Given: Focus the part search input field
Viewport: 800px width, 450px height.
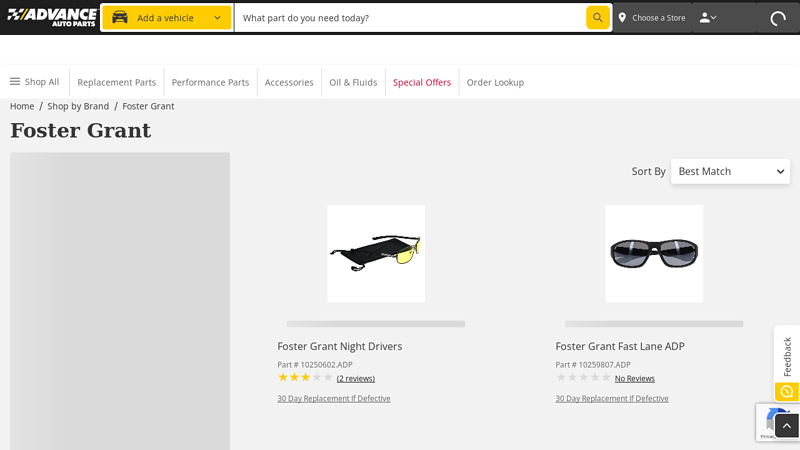Looking at the screenshot, I should 410,18.
